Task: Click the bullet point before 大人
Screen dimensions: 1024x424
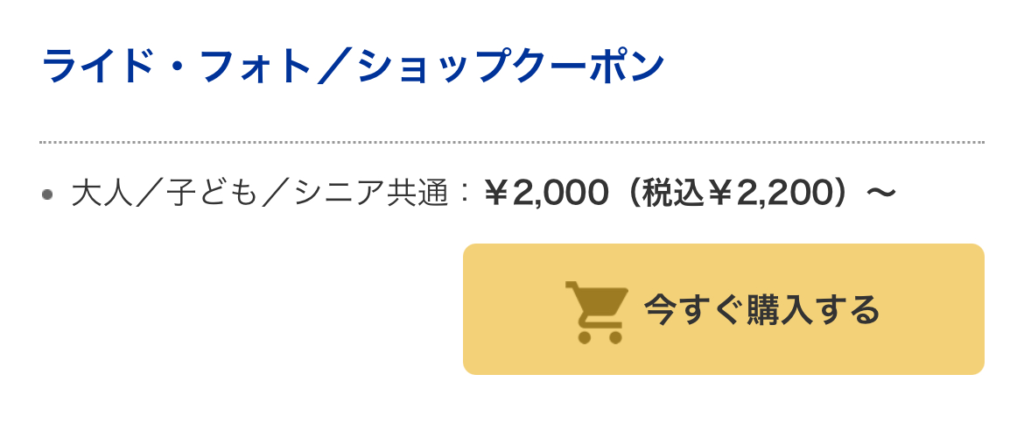Action: tap(47, 195)
